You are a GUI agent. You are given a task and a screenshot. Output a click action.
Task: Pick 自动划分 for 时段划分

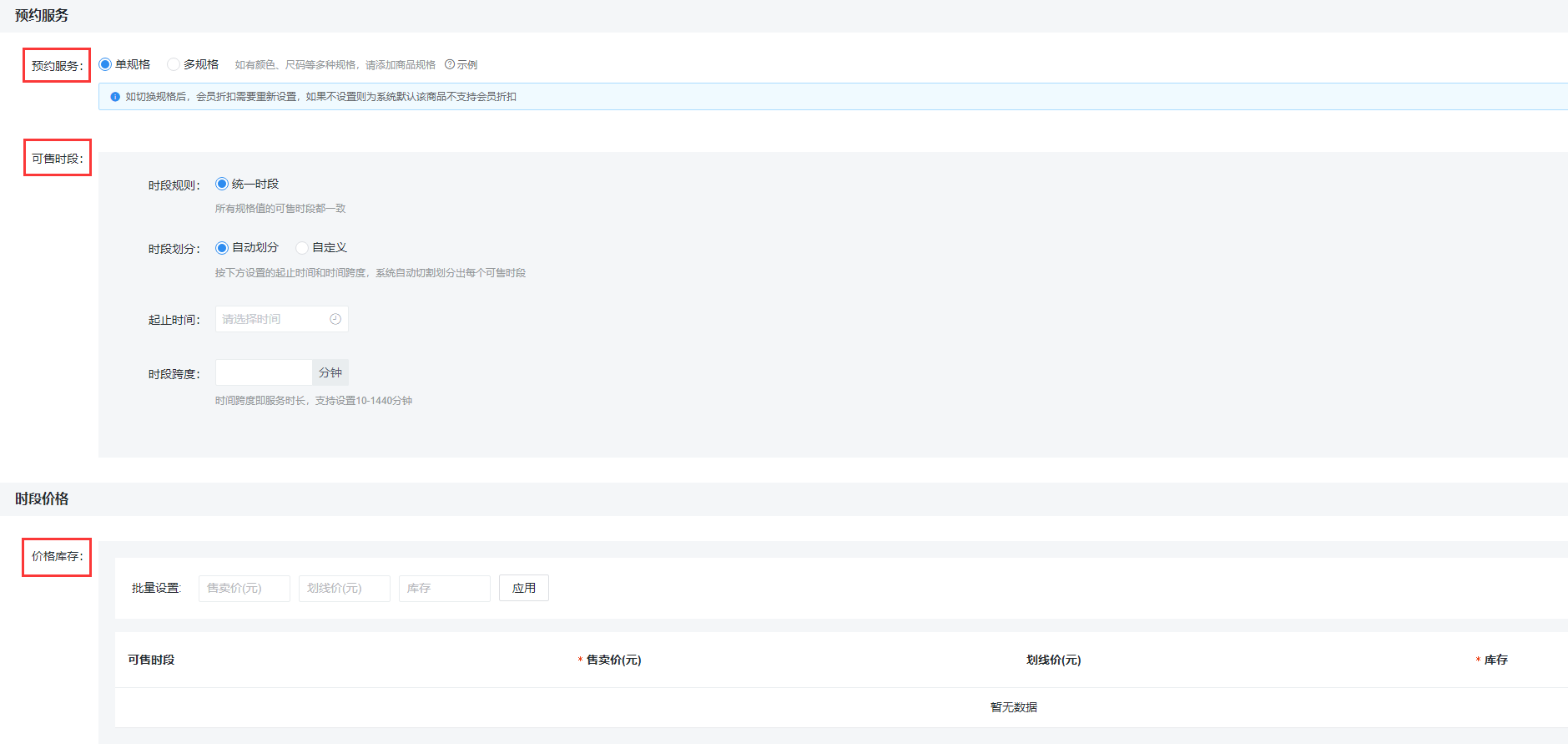(x=222, y=248)
